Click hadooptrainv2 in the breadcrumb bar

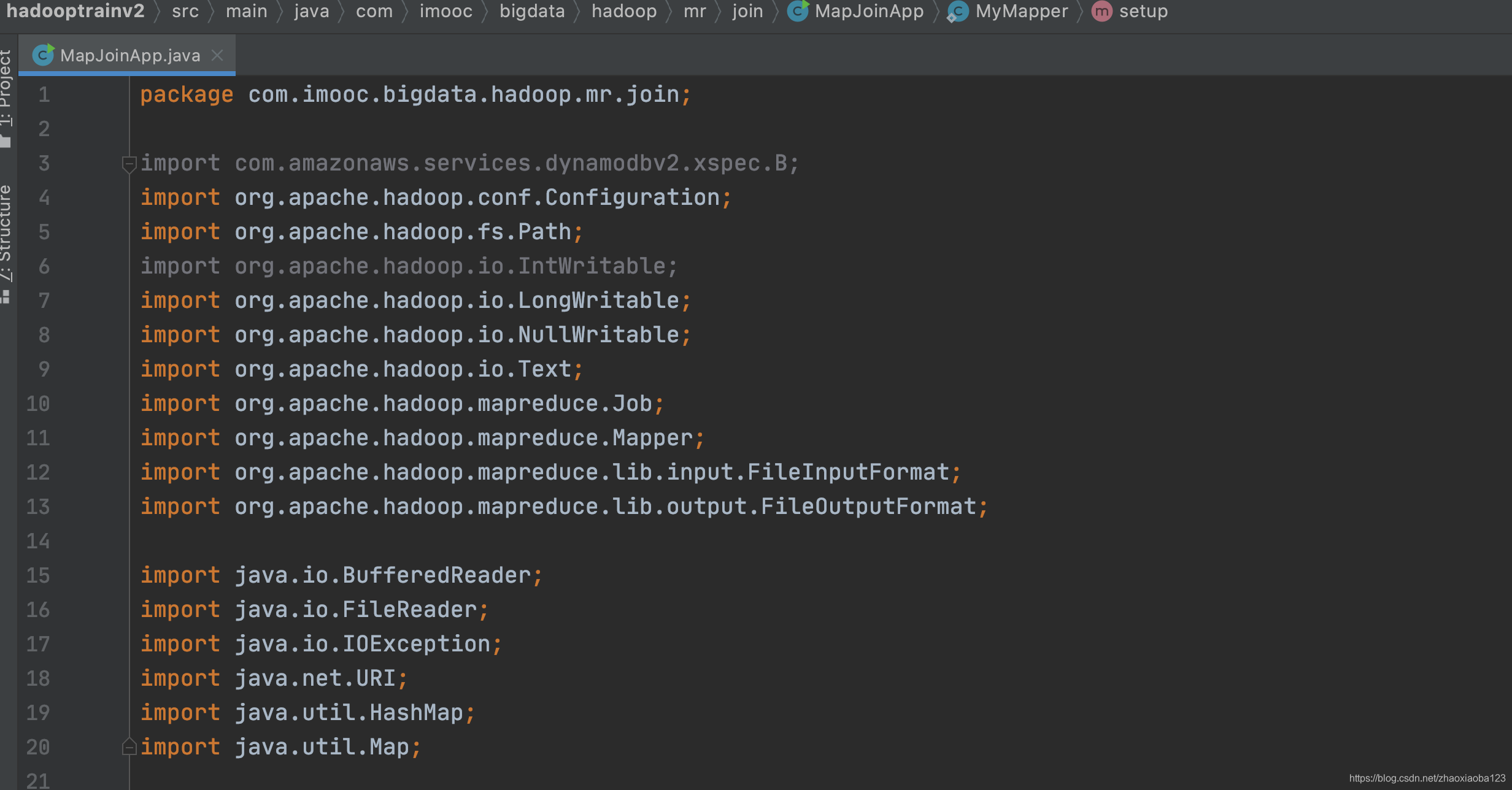75,11
